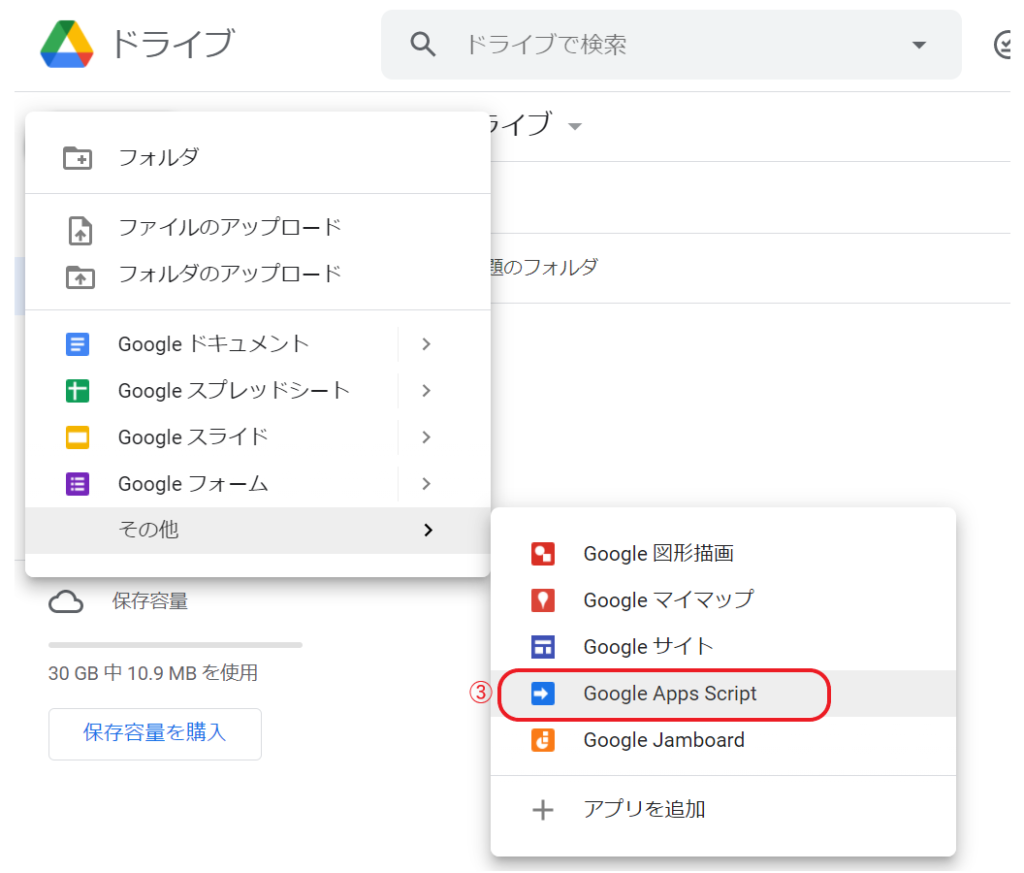Click the Google Drive logo
Screen dimensions: 1024x873
[x=67, y=44]
